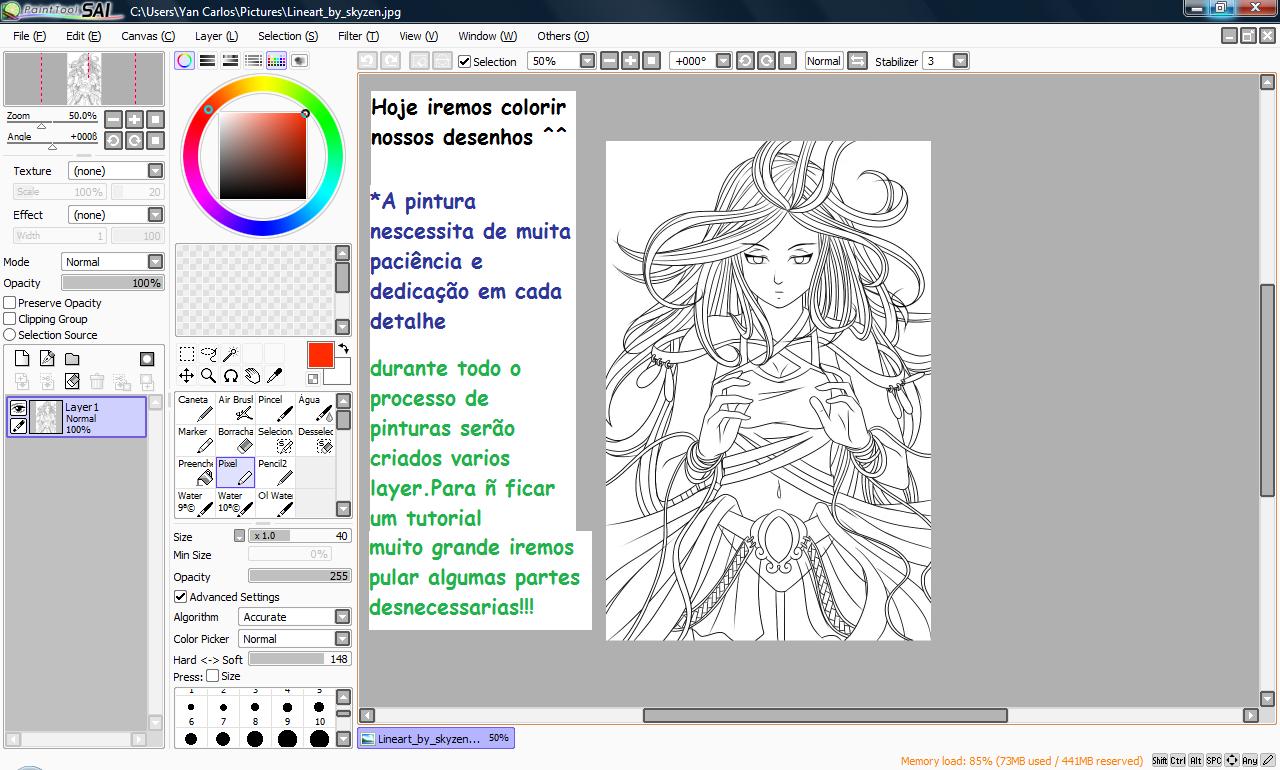Image resolution: width=1280 pixels, height=770 pixels.
Task: Open the Selection menu
Action: pyautogui.click(x=288, y=36)
